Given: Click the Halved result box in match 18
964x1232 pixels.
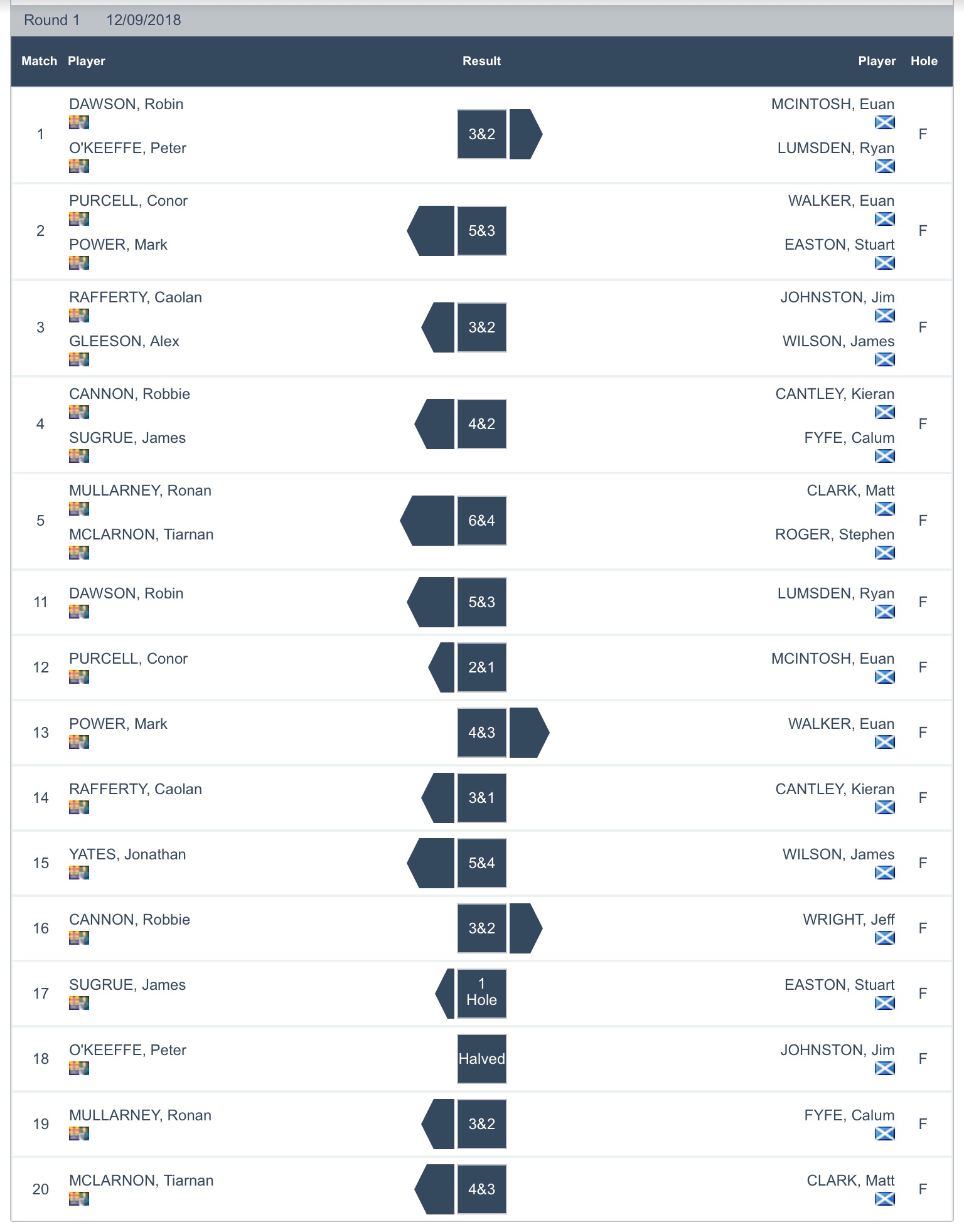Looking at the screenshot, I should pyautogui.click(x=481, y=1059).
